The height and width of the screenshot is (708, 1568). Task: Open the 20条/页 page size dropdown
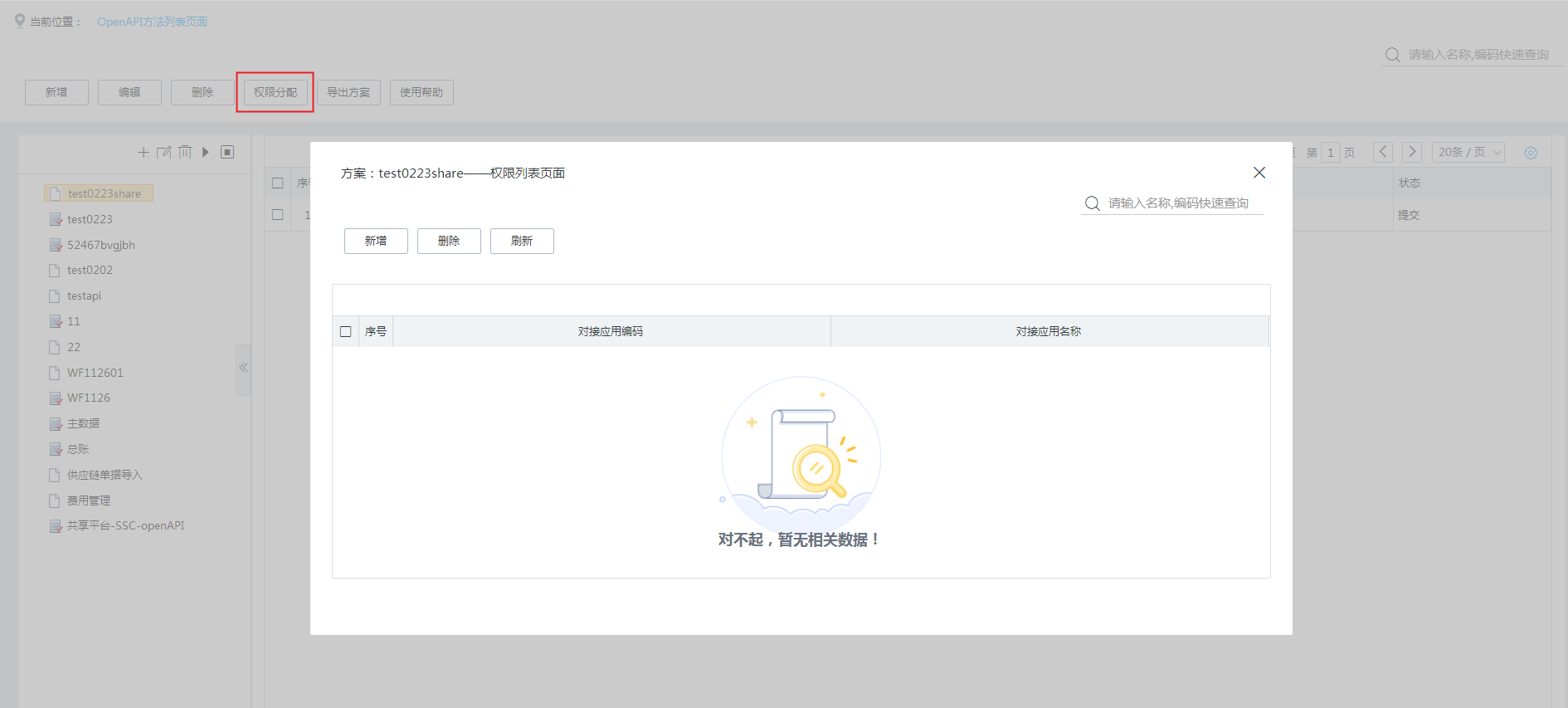(1468, 153)
